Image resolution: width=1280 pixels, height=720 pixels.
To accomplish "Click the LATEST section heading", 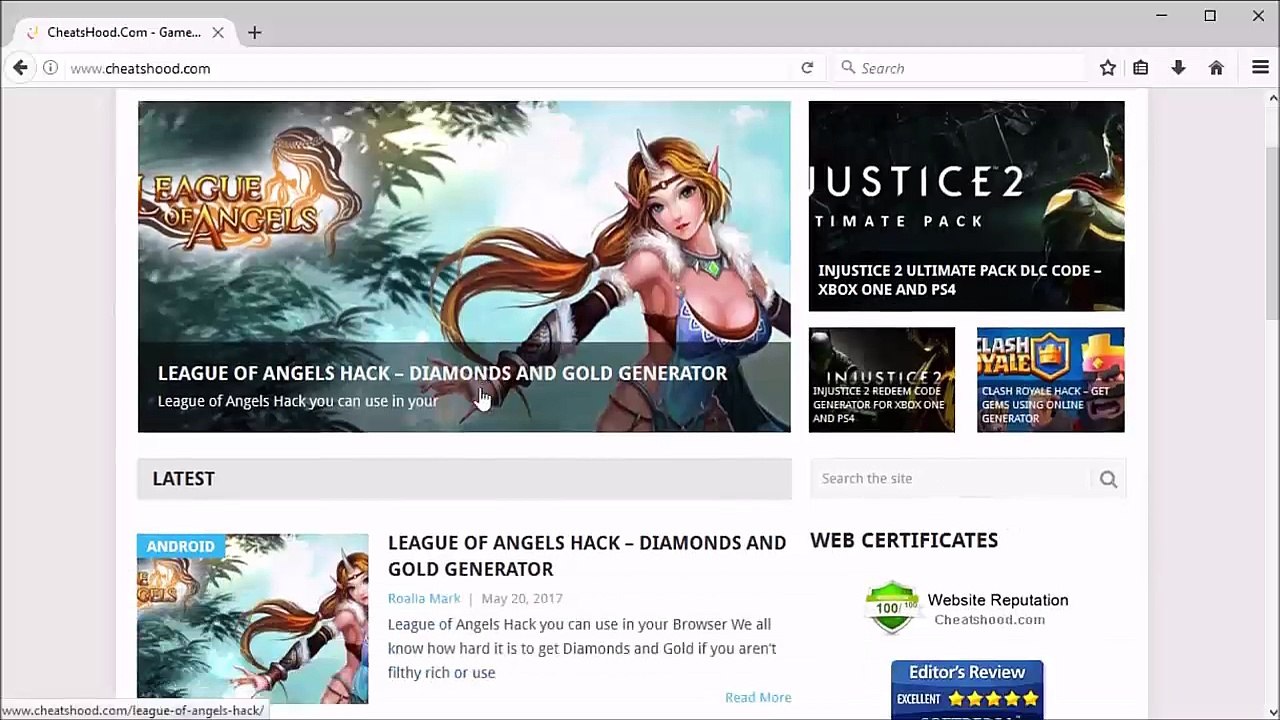I will [x=183, y=479].
